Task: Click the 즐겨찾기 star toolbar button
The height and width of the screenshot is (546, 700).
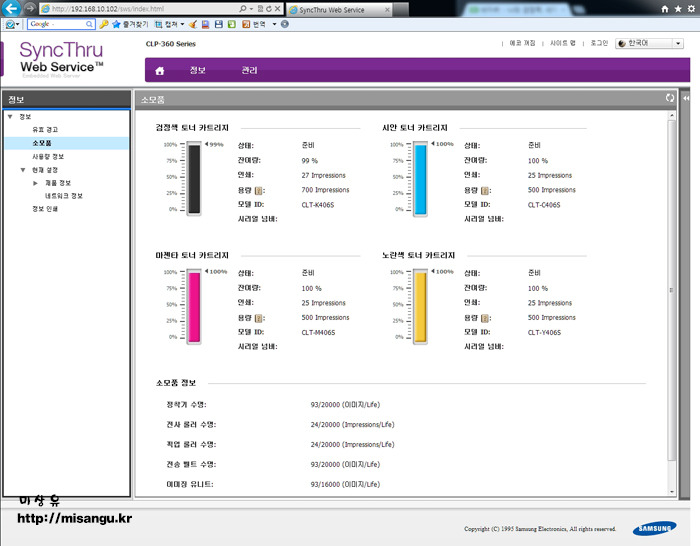Action: (x=130, y=24)
